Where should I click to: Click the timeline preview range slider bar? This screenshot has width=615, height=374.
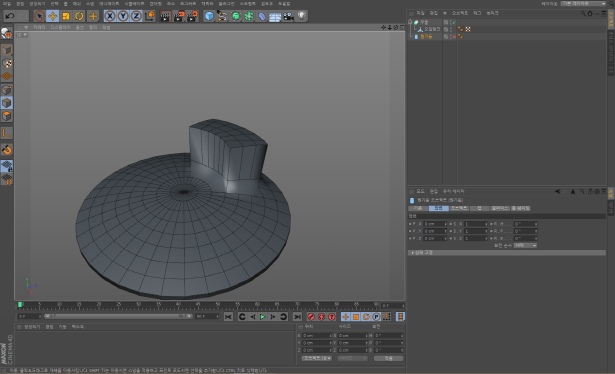click(118, 316)
